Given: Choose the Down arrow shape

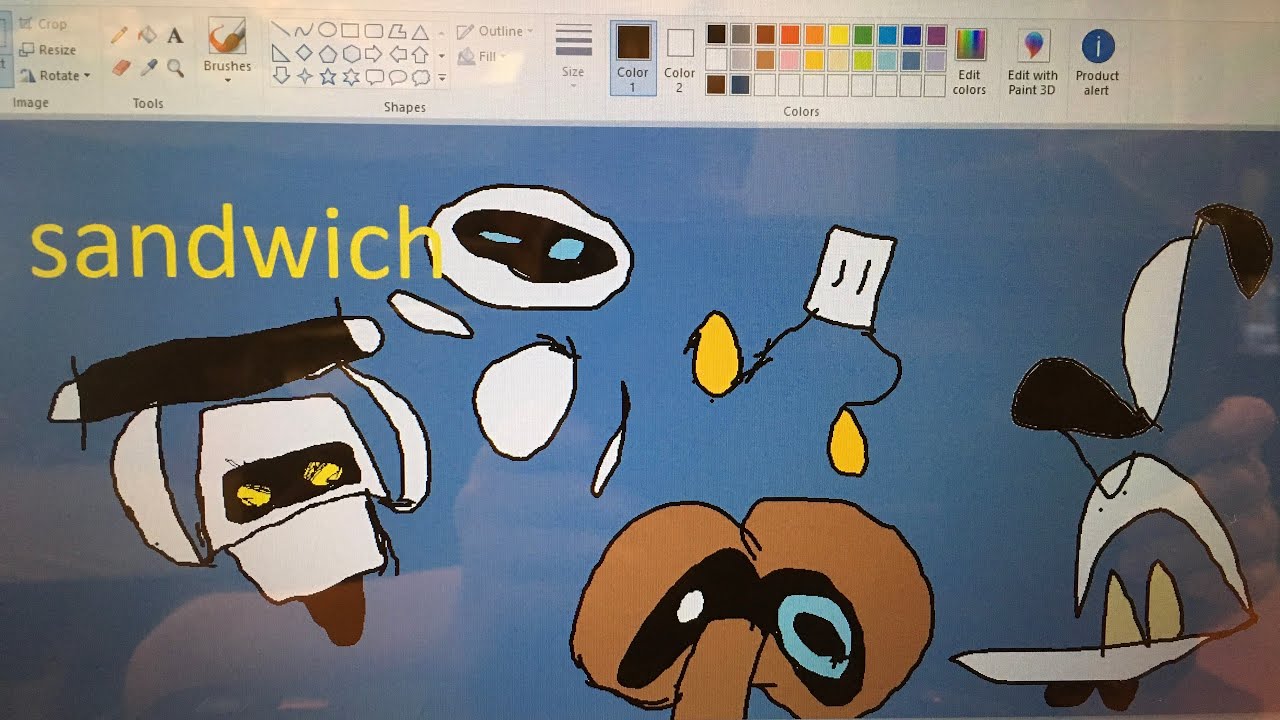Looking at the screenshot, I should 281,76.
